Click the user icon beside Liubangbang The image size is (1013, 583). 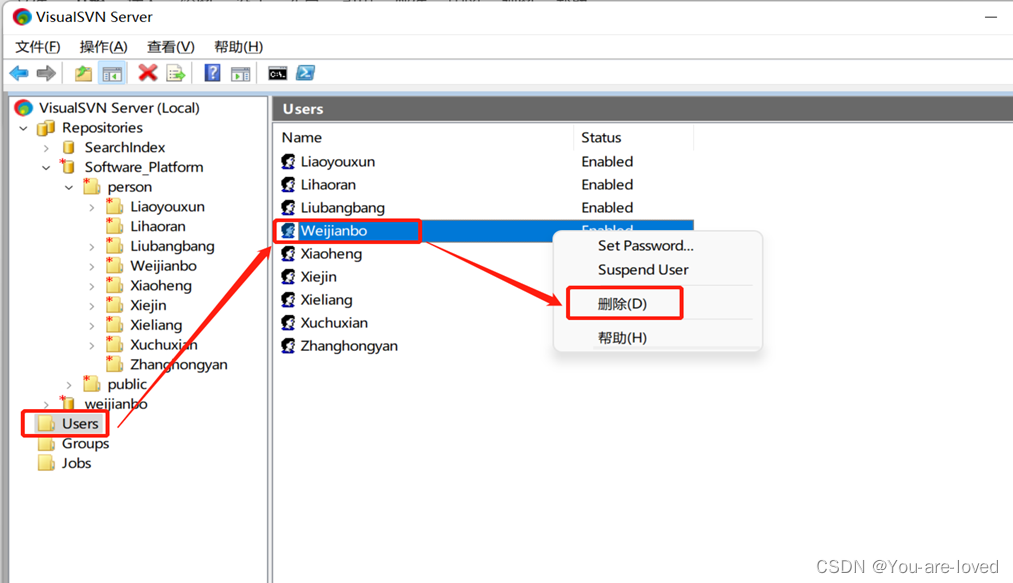[x=288, y=207]
